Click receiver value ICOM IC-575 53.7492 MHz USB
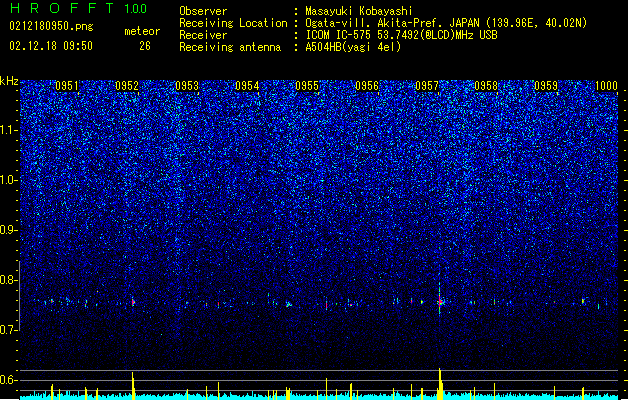 click(x=401, y=35)
